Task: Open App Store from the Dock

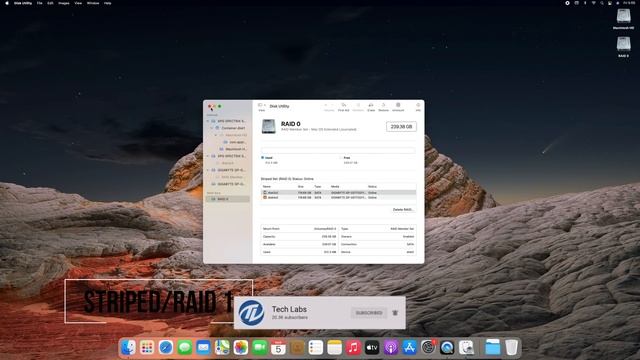Action: click(409, 348)
